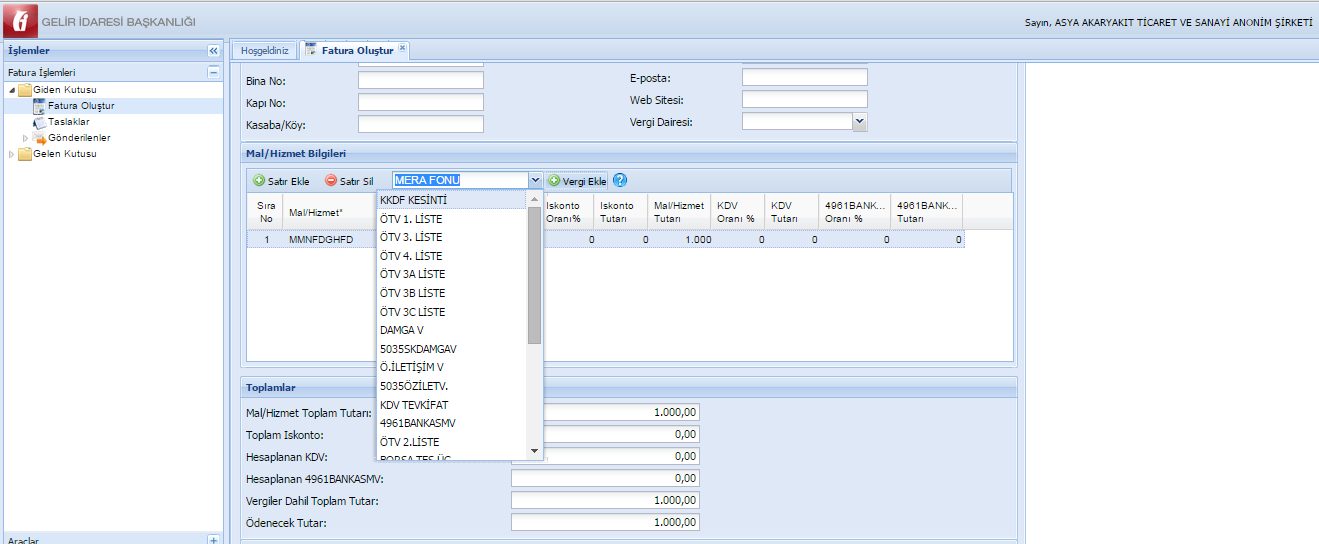Viewport: 1319px width, 544px height.
Task: Expand the Gelen Kutusu folder
Action: point(12,154)
